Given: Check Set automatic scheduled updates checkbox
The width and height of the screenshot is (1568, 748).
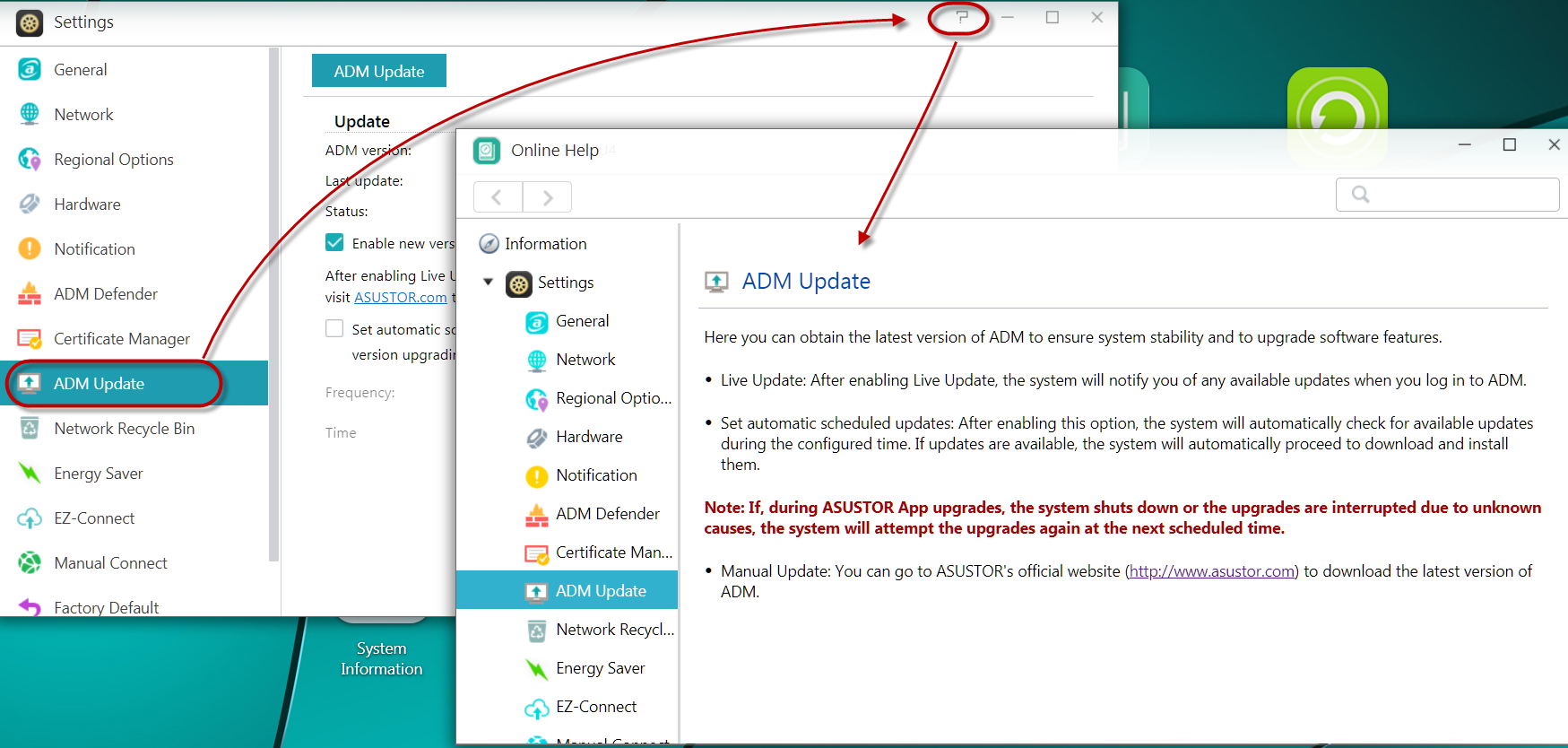Looking at the screenshot, I should [334, 328].
